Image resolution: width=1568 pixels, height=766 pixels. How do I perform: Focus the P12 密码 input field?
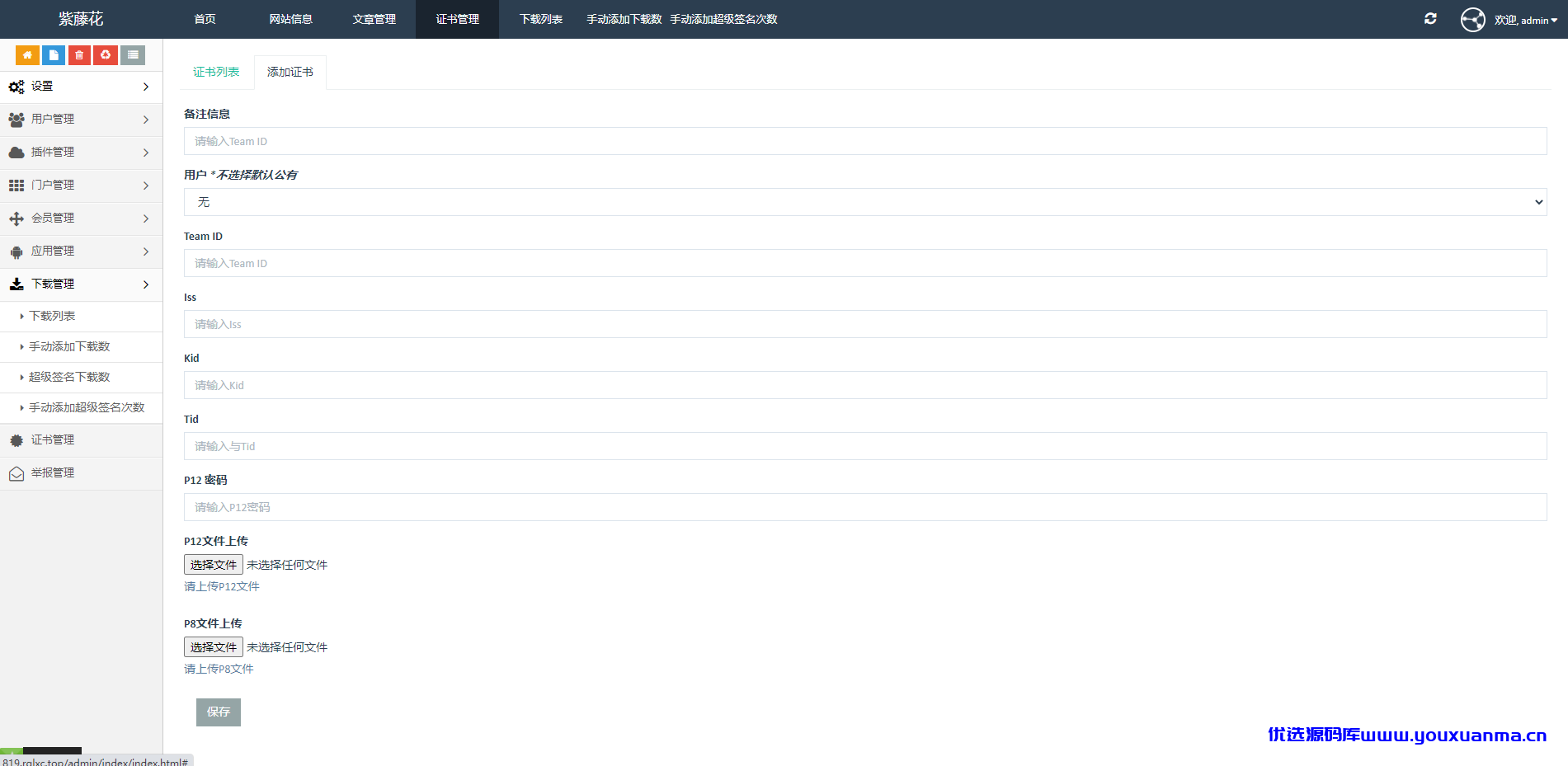[865, 507]
